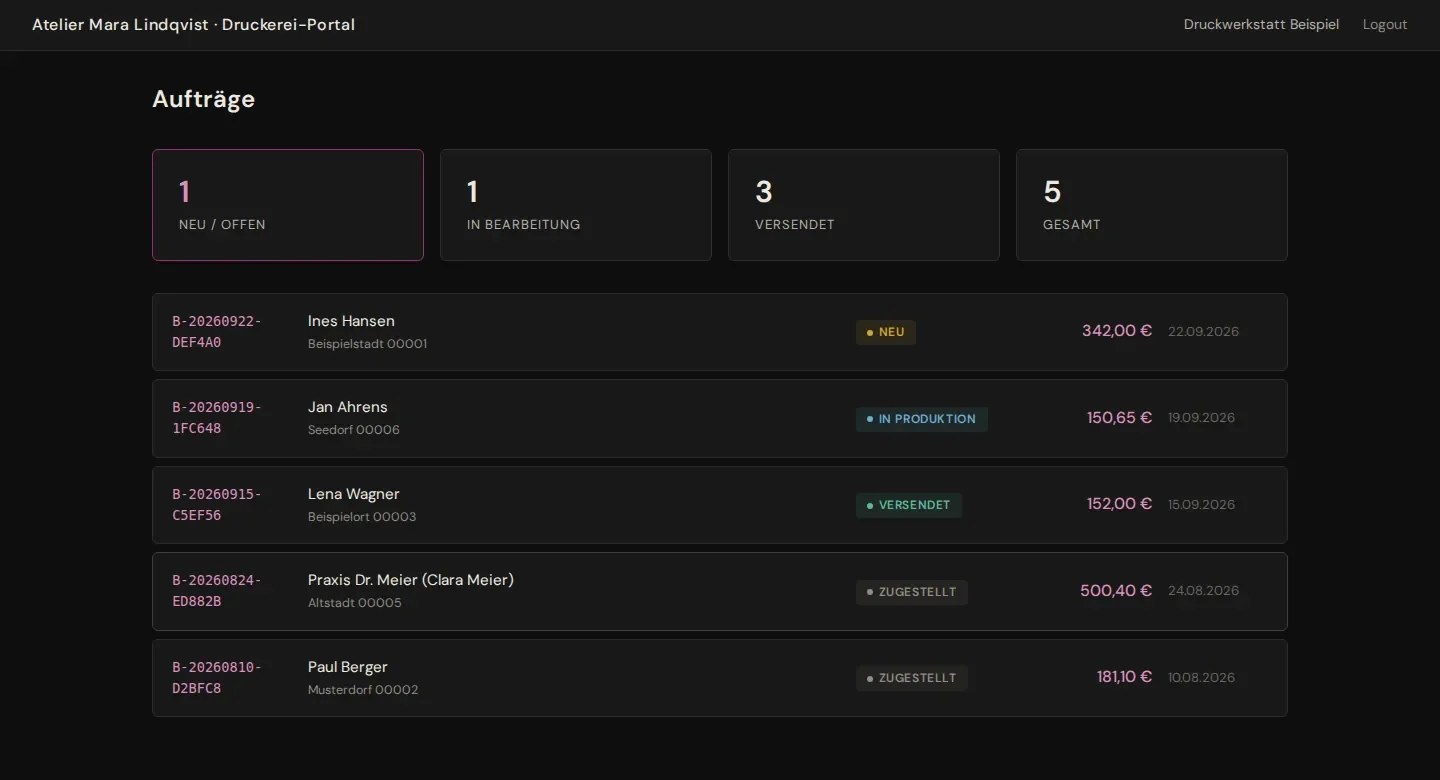Click the address Seedorf 00006

point(354,430)
